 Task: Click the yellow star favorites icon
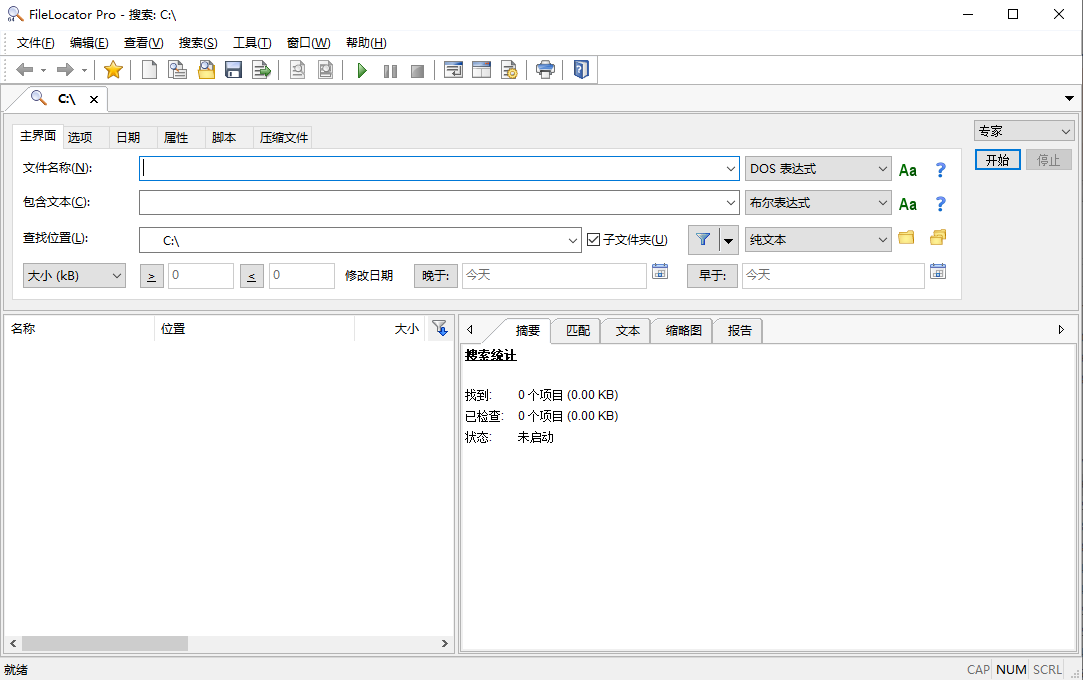click(113, 70)
